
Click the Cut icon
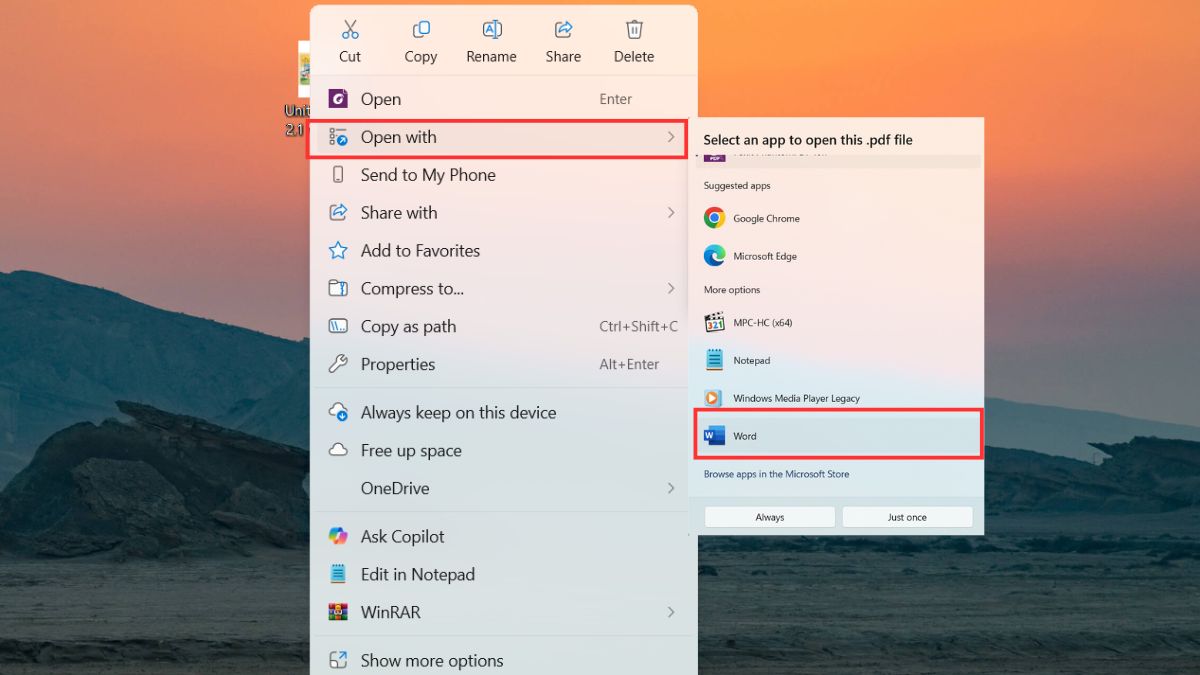click(x=349, y=29)
